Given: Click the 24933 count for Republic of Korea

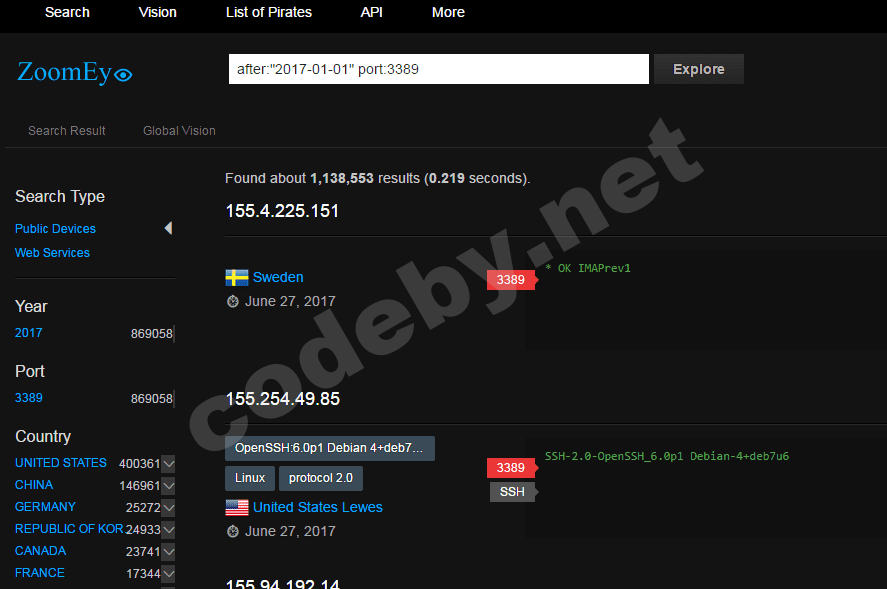Looking at the screenshot, I should pyautogui.click(x=143, y=530).
